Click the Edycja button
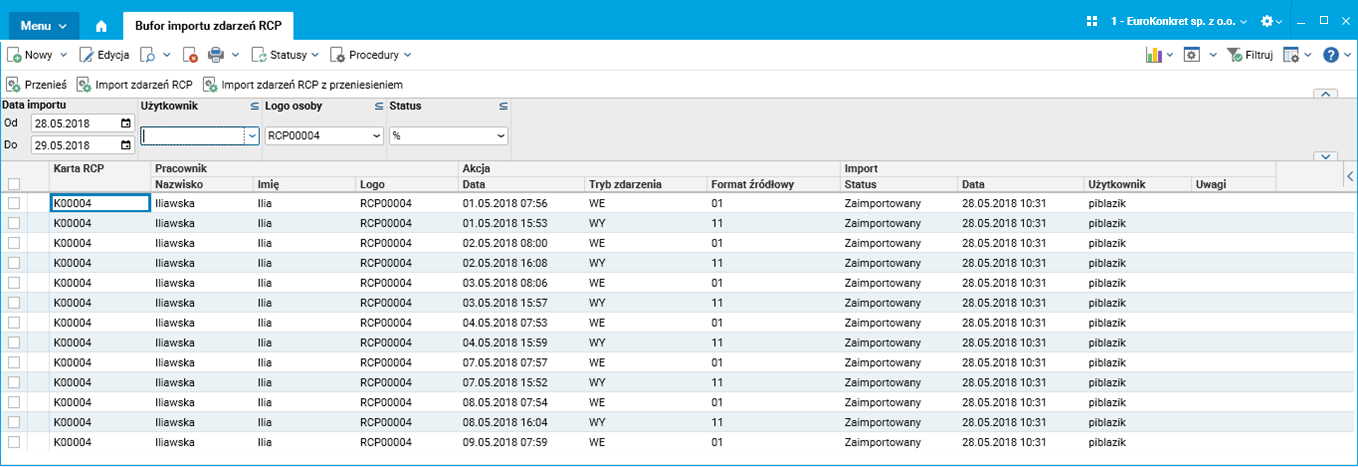 [x=105, y=55]
